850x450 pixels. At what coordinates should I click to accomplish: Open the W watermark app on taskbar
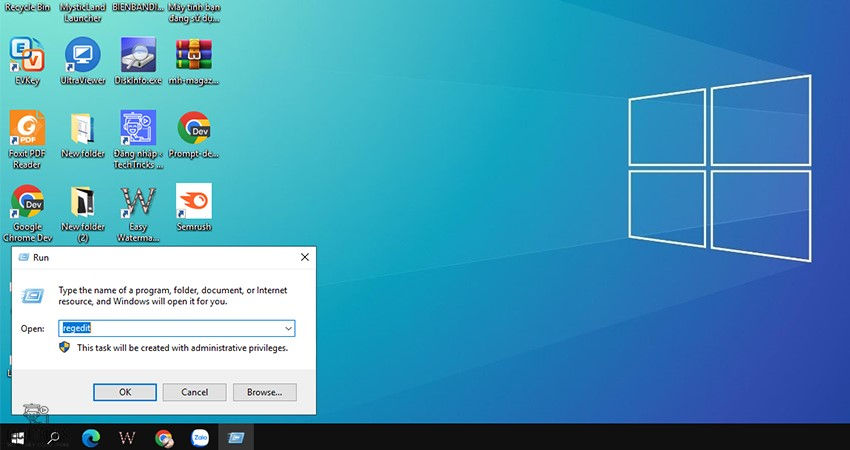127,437
